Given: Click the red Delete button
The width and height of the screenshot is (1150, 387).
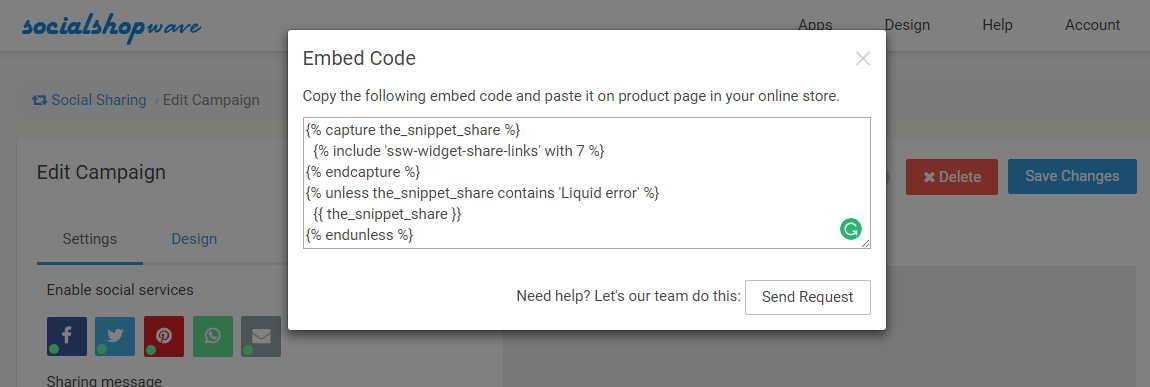Looking at the screenshot, I should [x=952, y=177].
